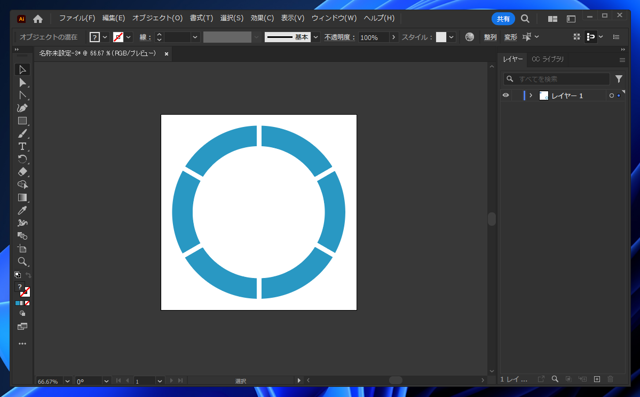Select the Eyedropper tool
This screenshot has height=397, width=640.
click(x=22, y=211)
